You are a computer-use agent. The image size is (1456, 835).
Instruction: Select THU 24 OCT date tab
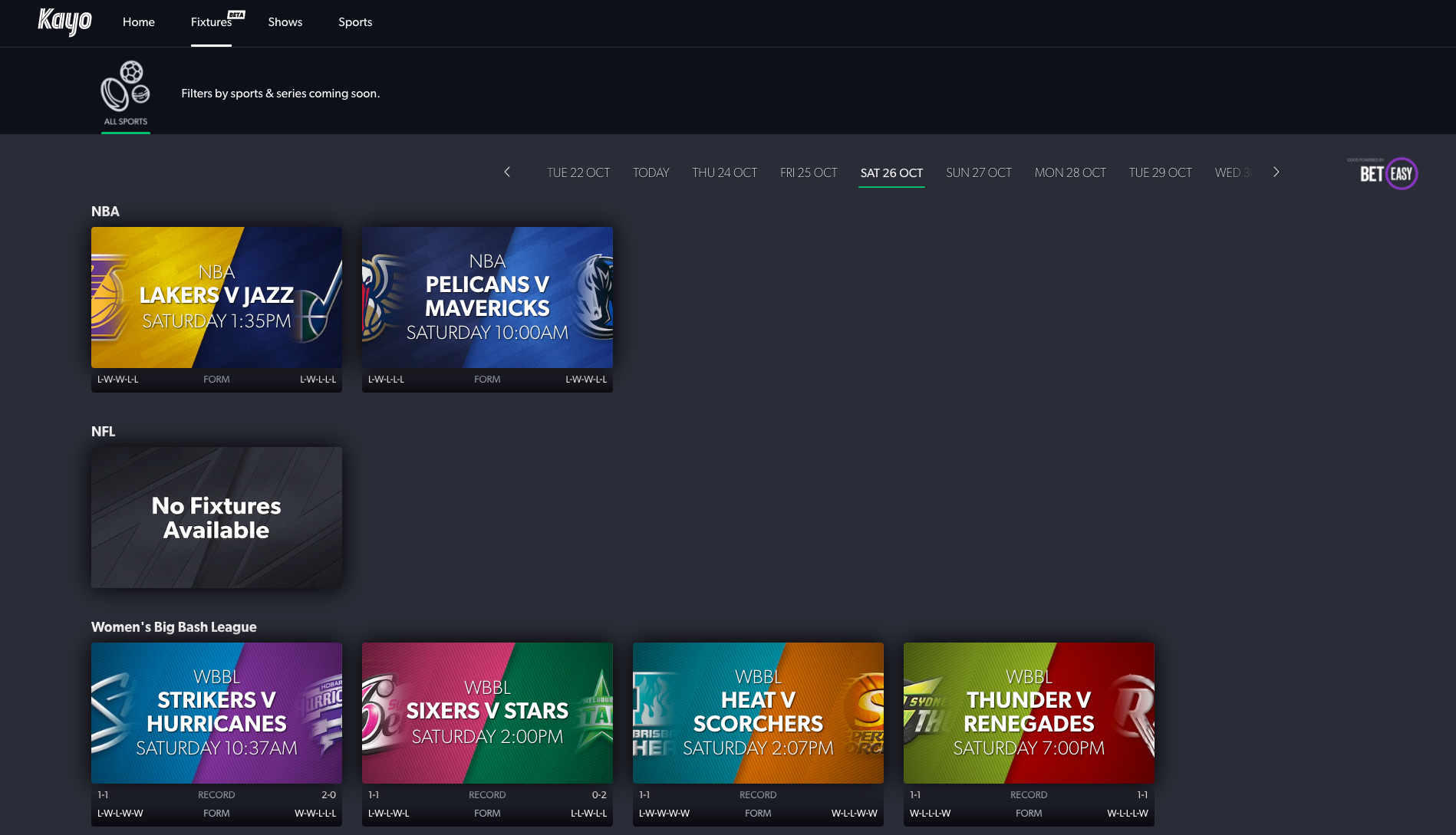pyautogui.click(x=724, y=173)
